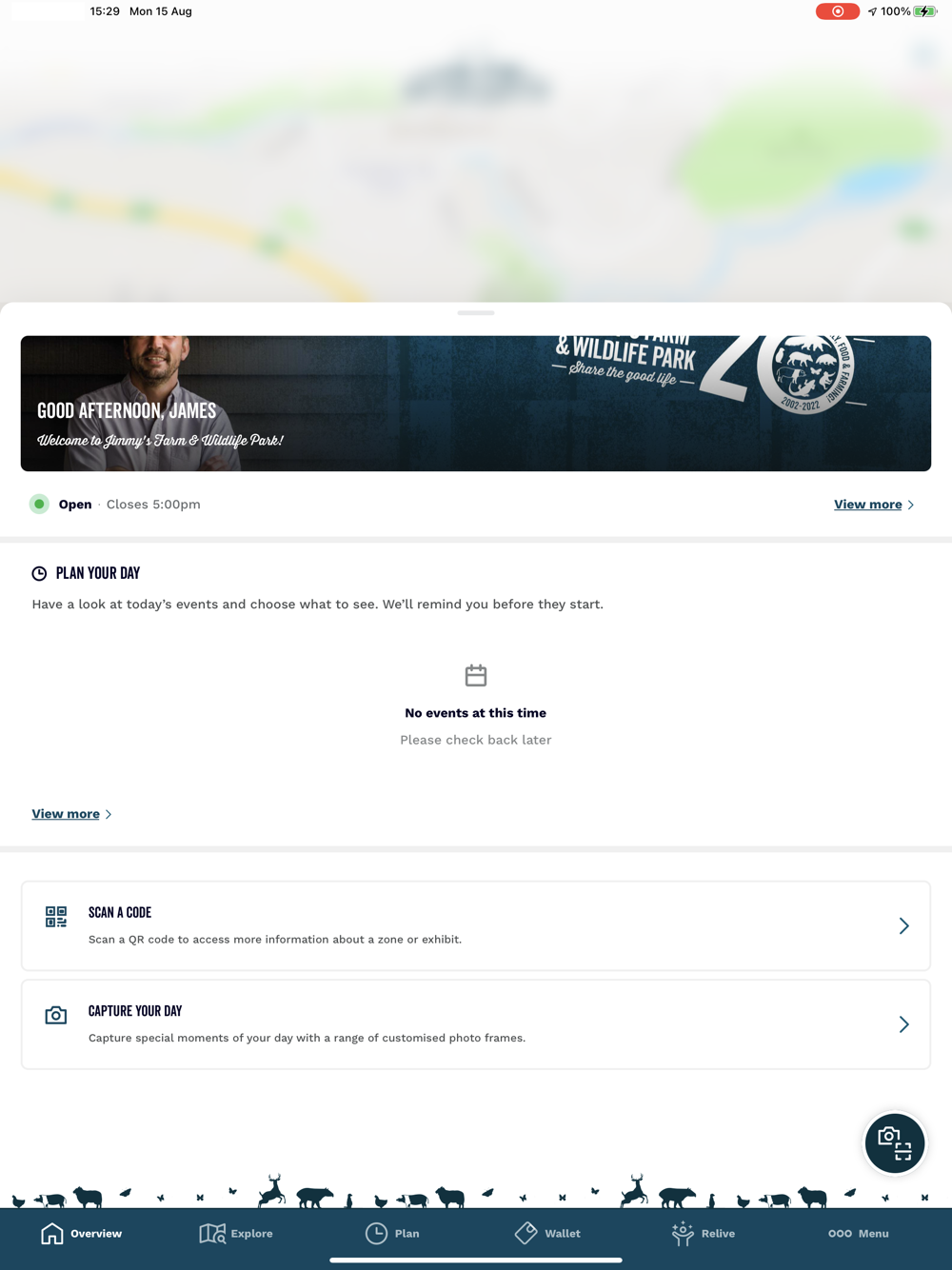
Task: Open the Explore map icon
Action: coord(212,1234)
